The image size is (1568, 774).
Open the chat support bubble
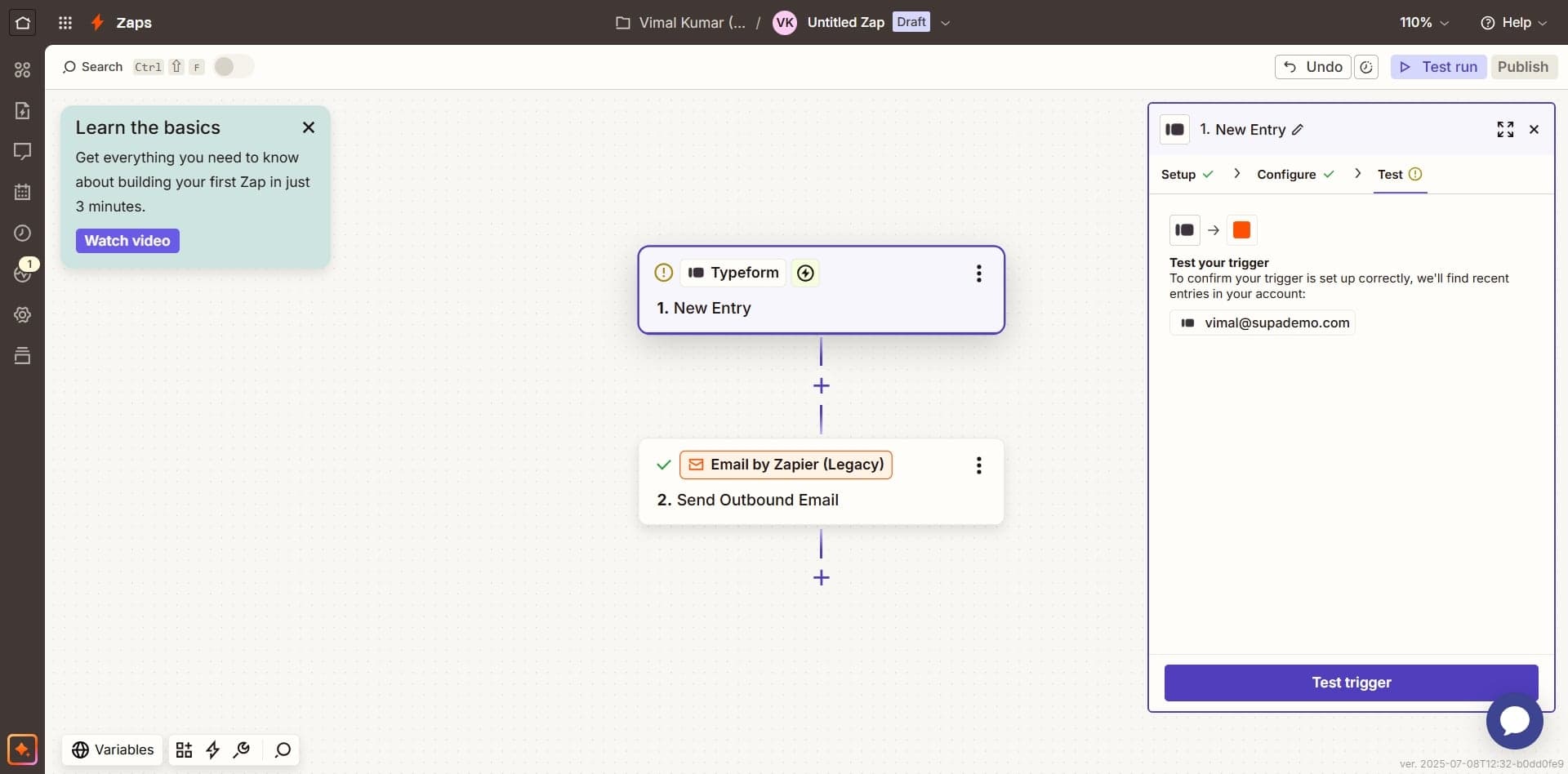tap(1514, 720)
